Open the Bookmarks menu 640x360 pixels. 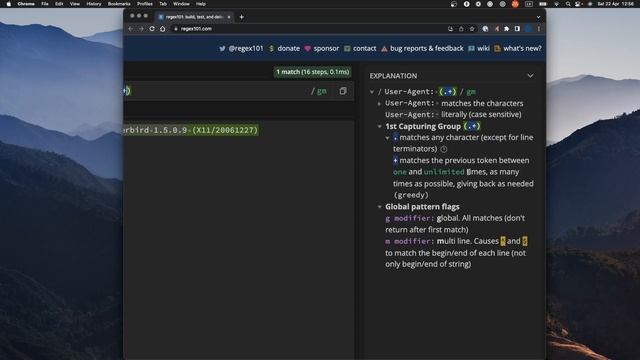119,4
